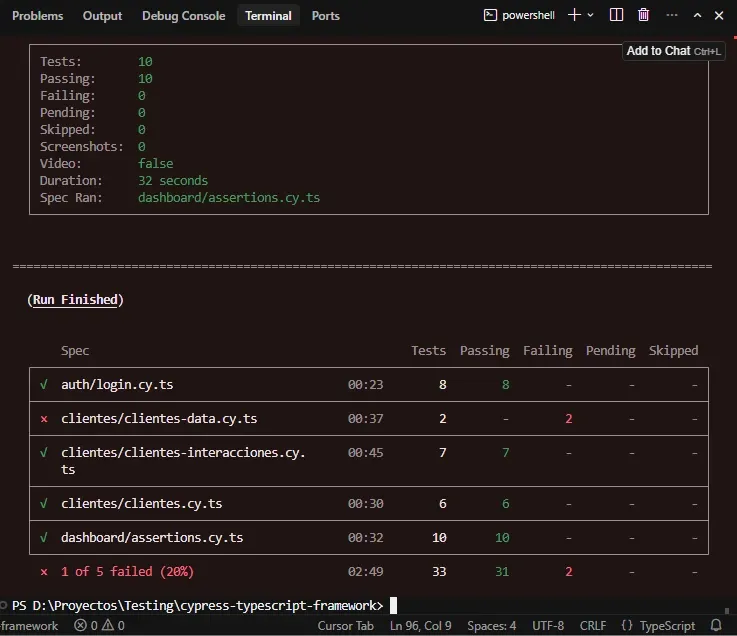
Task: Open the more actions ellipsis menu
Action: 672,15
